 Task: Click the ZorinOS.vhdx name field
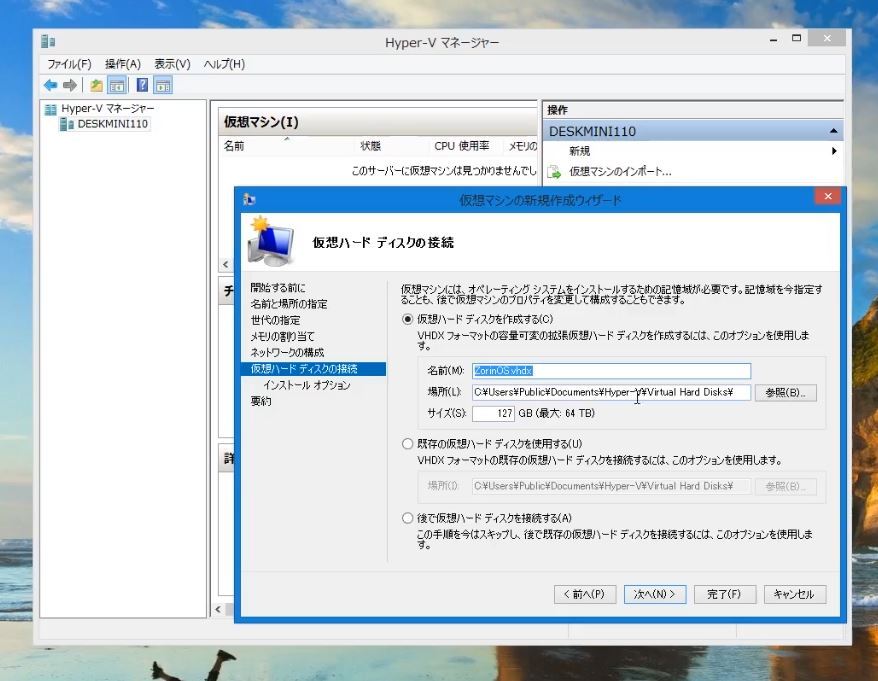610,371
